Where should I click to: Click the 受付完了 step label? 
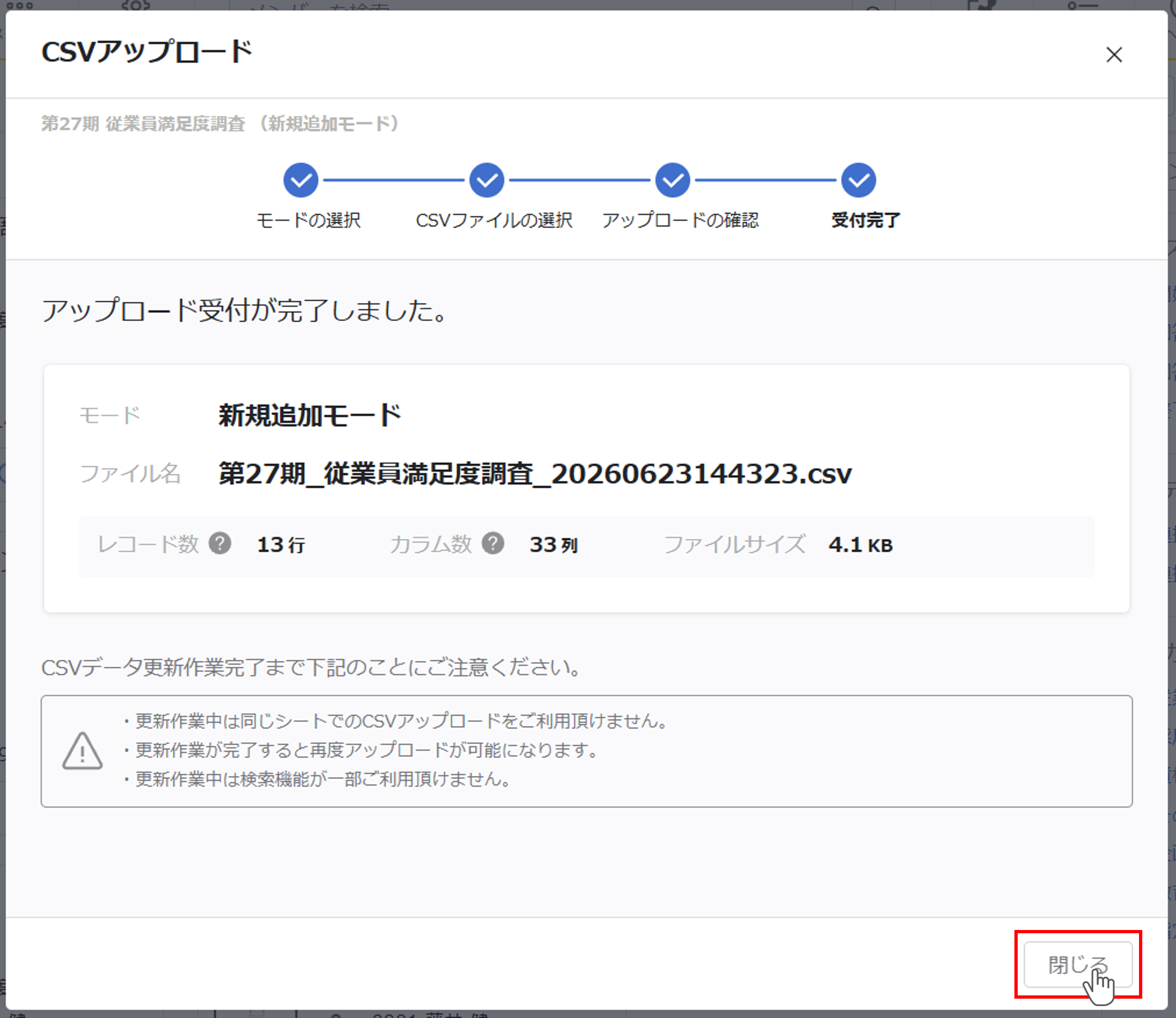pyautogui.click(x=866, y=220)
